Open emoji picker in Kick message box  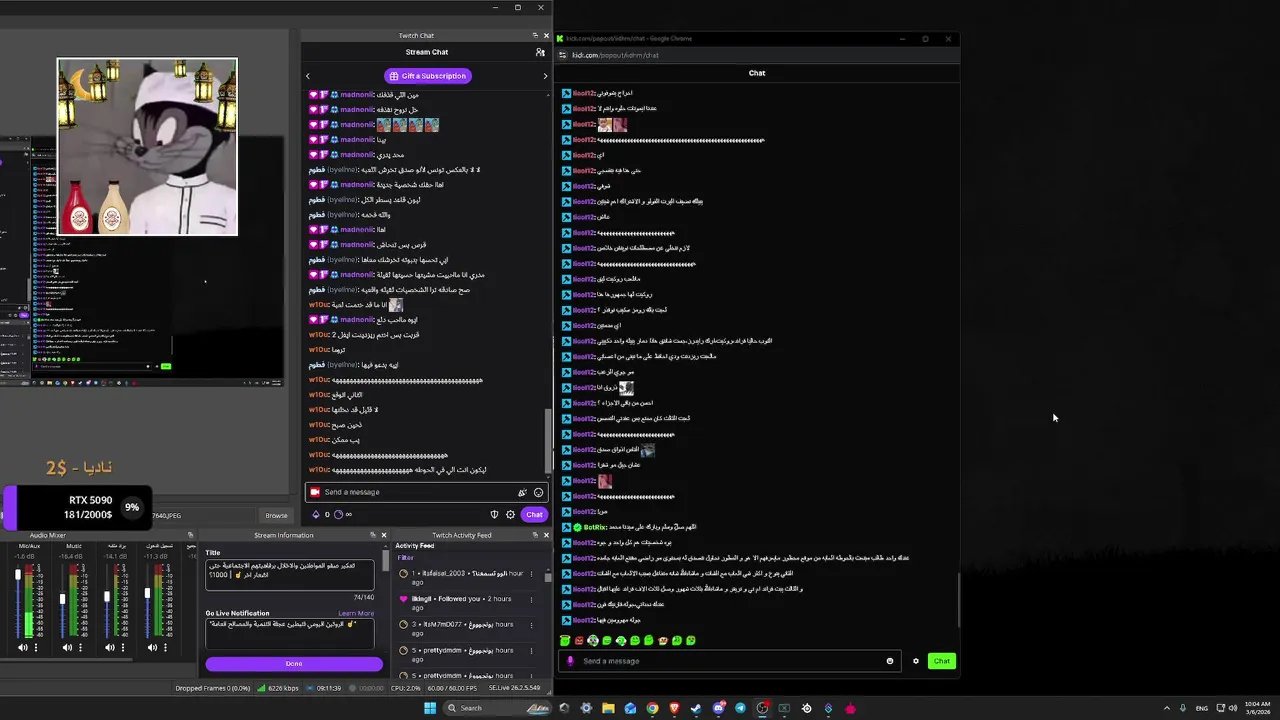tap(889, 661)
